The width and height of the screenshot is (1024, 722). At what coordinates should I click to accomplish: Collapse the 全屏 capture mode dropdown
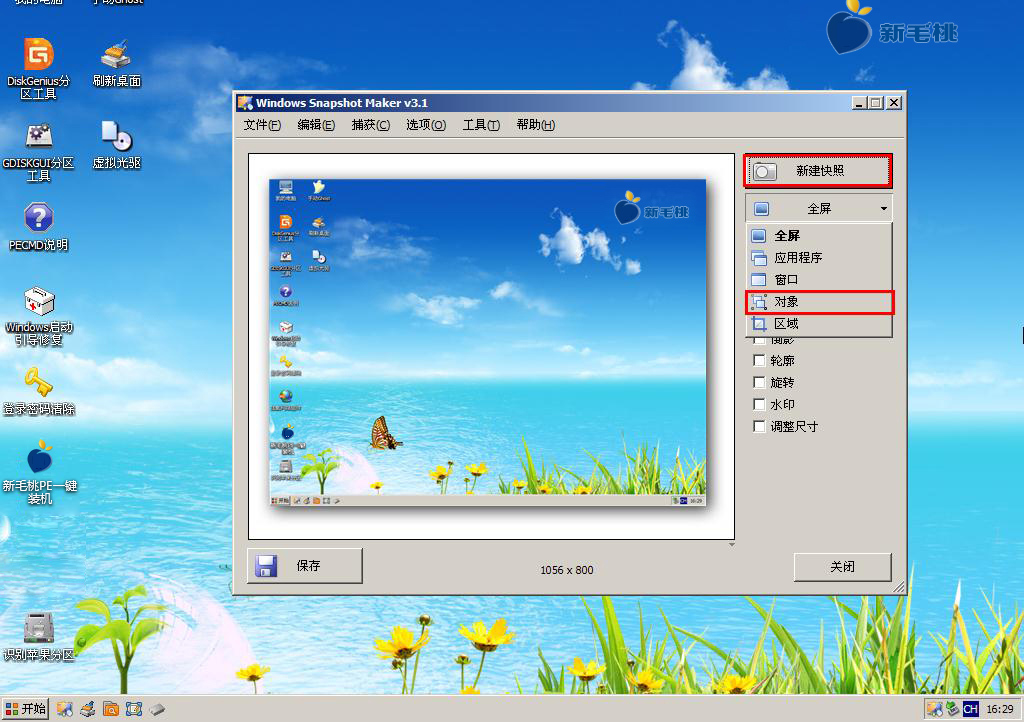click(819, 209)
